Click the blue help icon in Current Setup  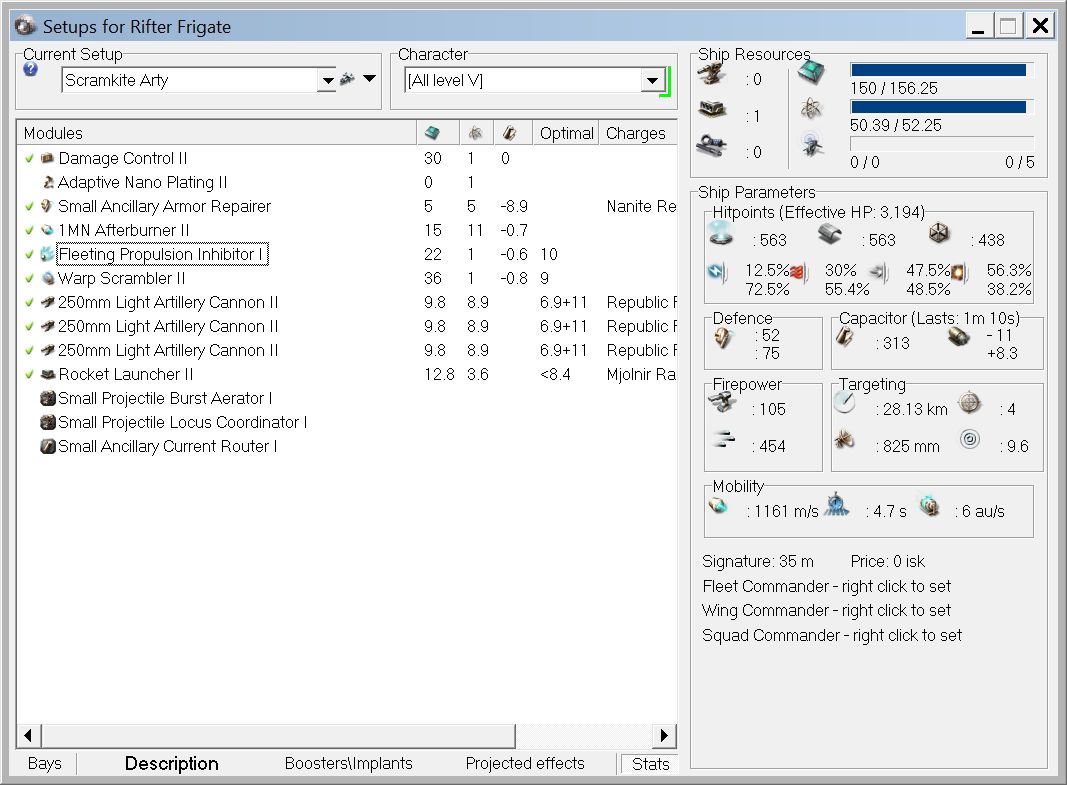[30, 70]
